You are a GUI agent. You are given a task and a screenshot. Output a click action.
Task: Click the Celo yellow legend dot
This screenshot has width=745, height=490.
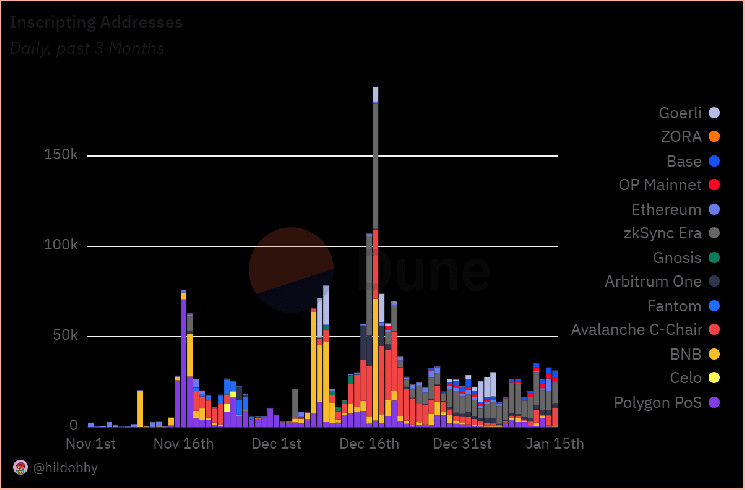click(714, 378)
